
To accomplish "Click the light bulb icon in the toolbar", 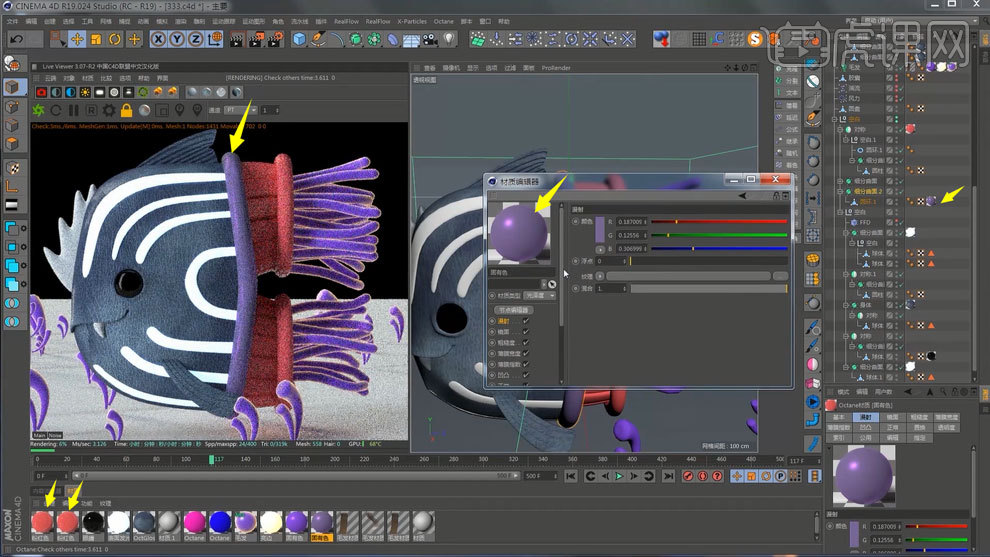I will tap(449, 39).
